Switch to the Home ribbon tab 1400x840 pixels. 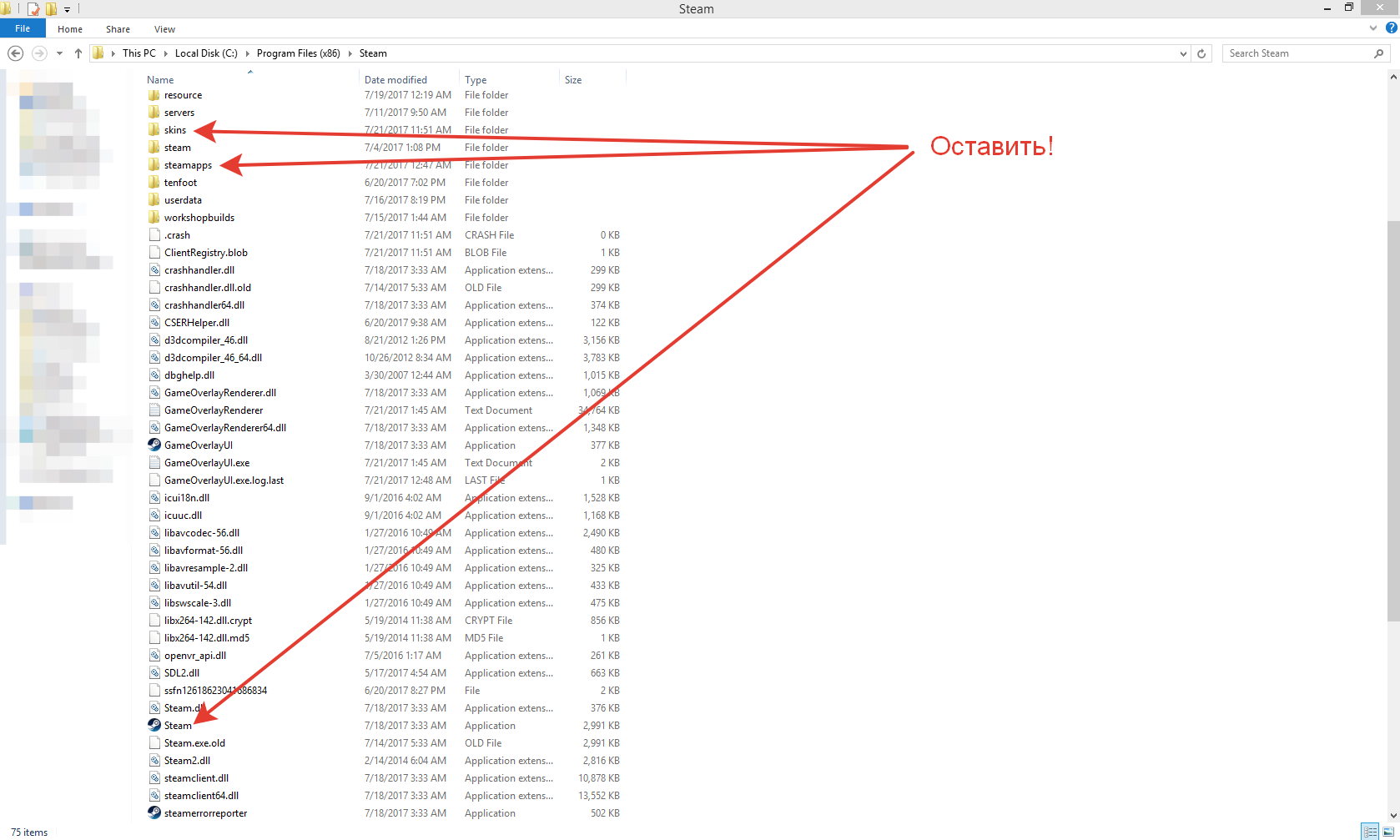(x=70, y=29)
